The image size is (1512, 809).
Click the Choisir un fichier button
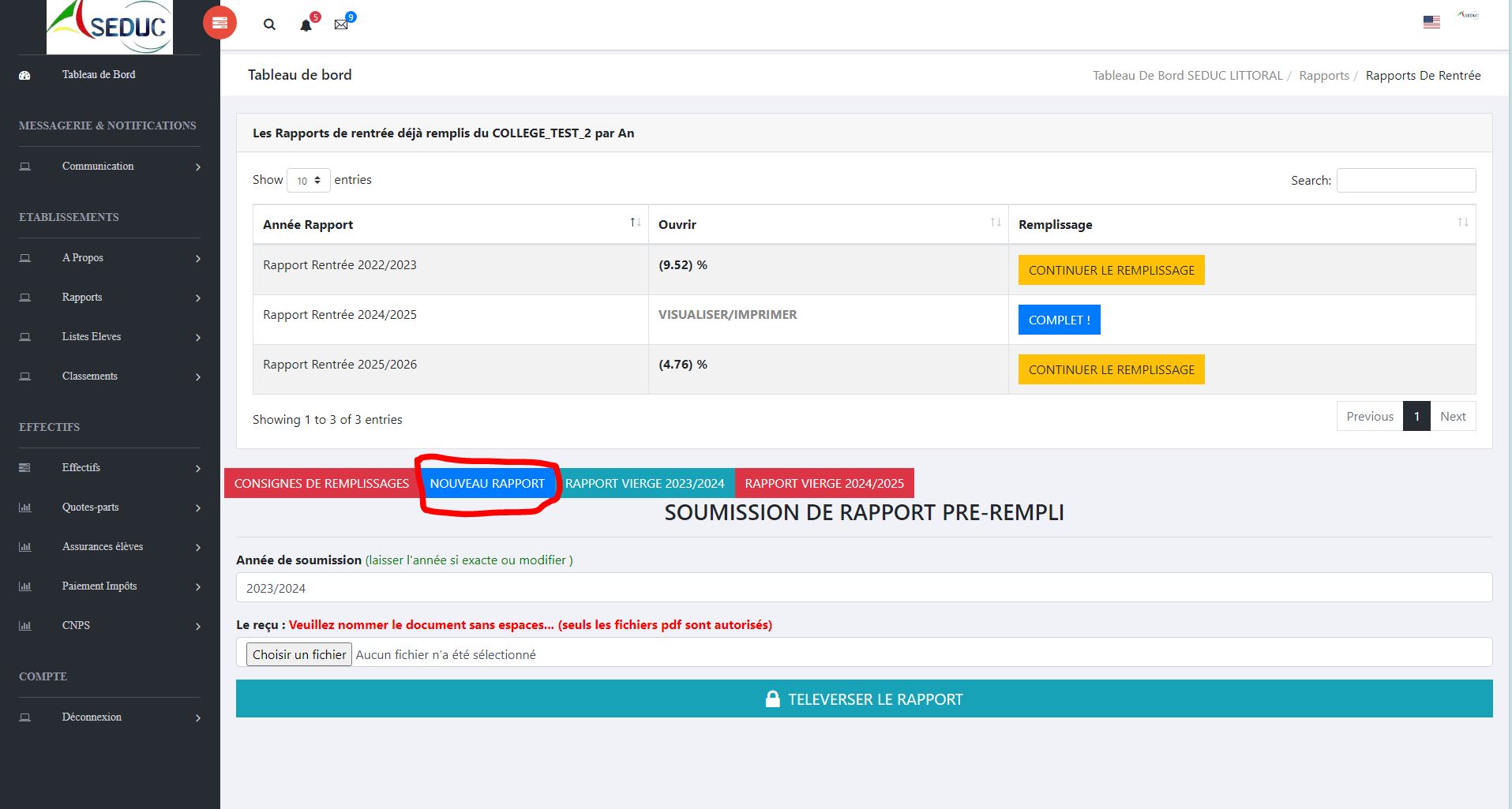[299, 654]
